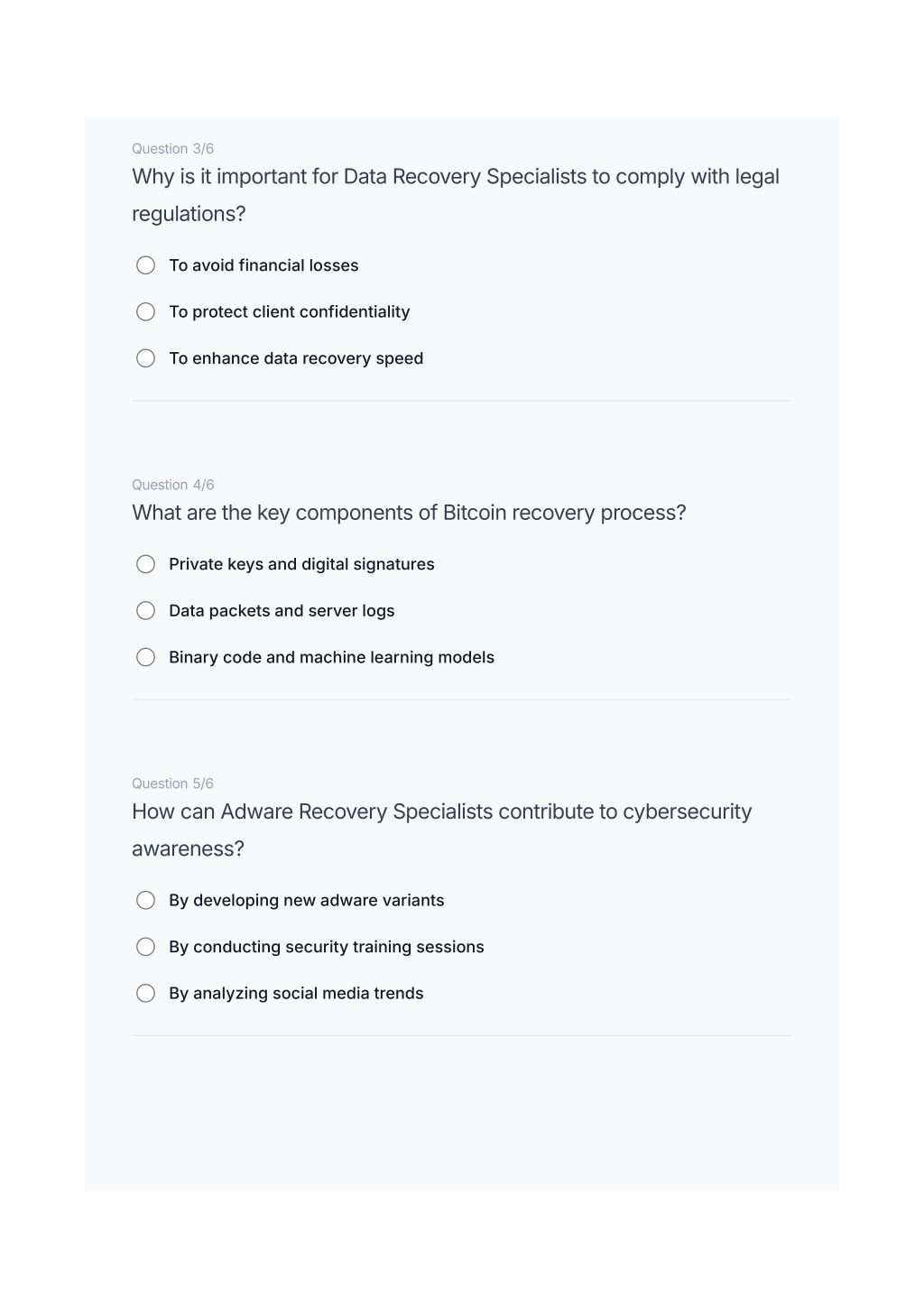Choose 'To protect client confidentiality' option
This screenshot has width=924, height=1307.
point(145,311)
